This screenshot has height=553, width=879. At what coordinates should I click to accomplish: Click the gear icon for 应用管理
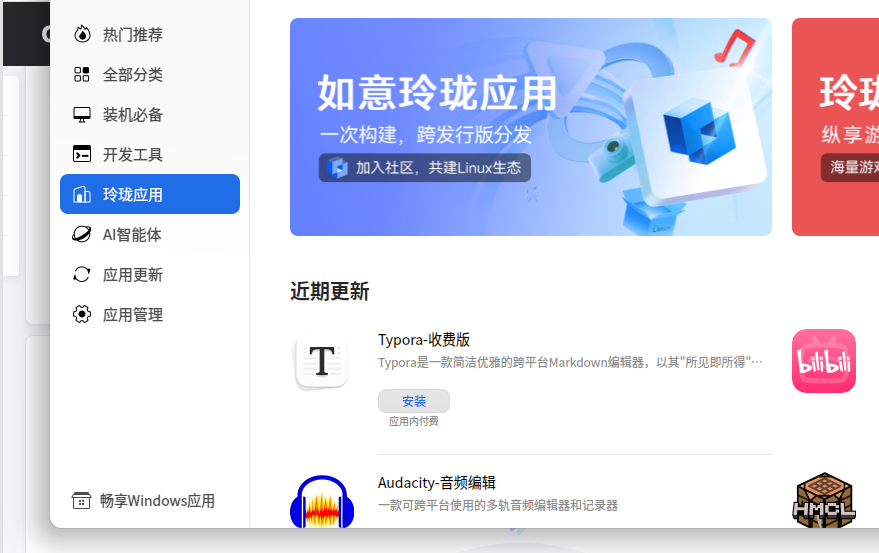click(x=82, y=314)
